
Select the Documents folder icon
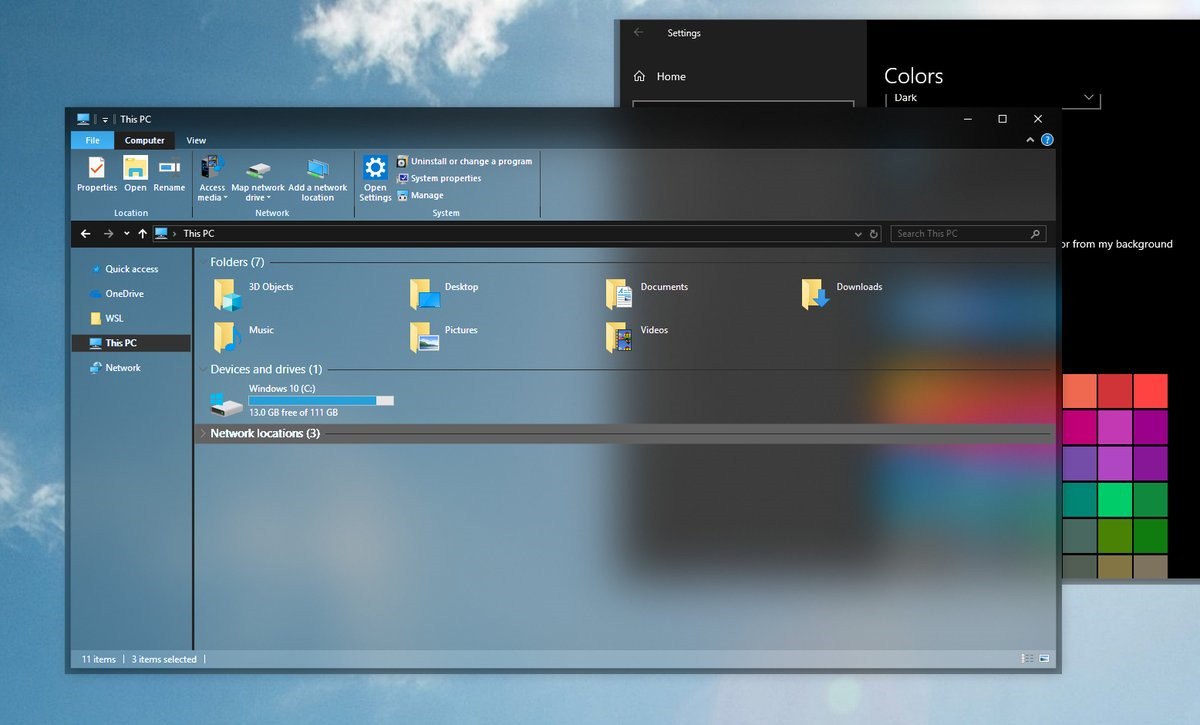[620, 295]
